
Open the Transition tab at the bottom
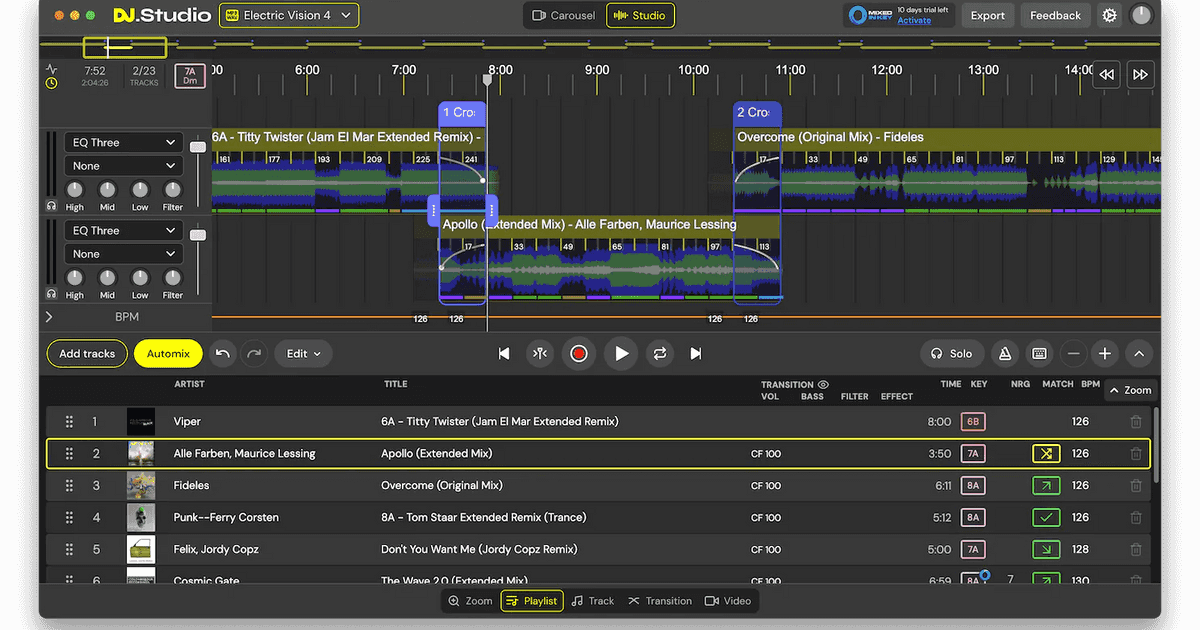coord(660,601)
